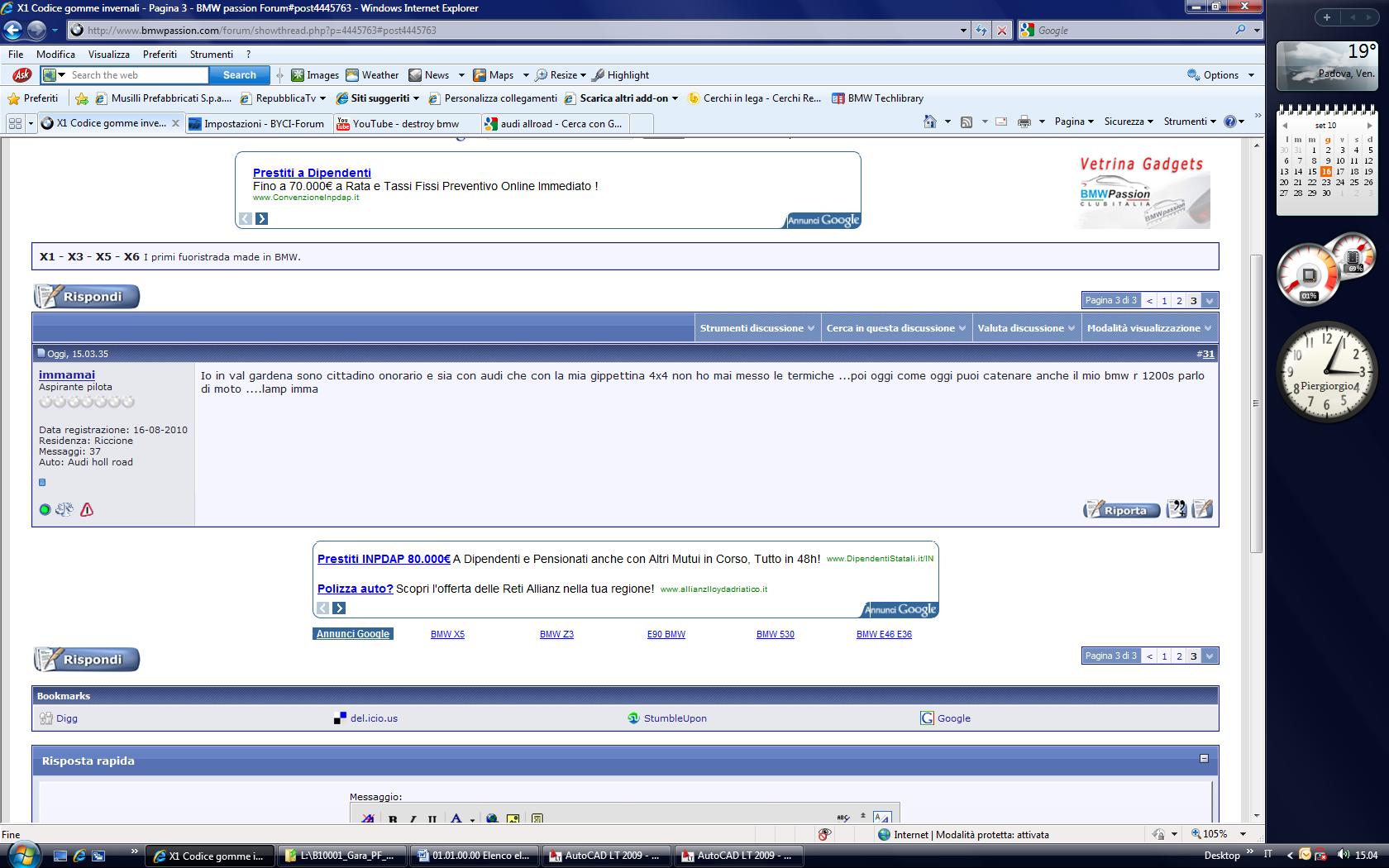
Task: Click the Riporta button in post
Action: pyautogui.click(x=1121, y=510)
